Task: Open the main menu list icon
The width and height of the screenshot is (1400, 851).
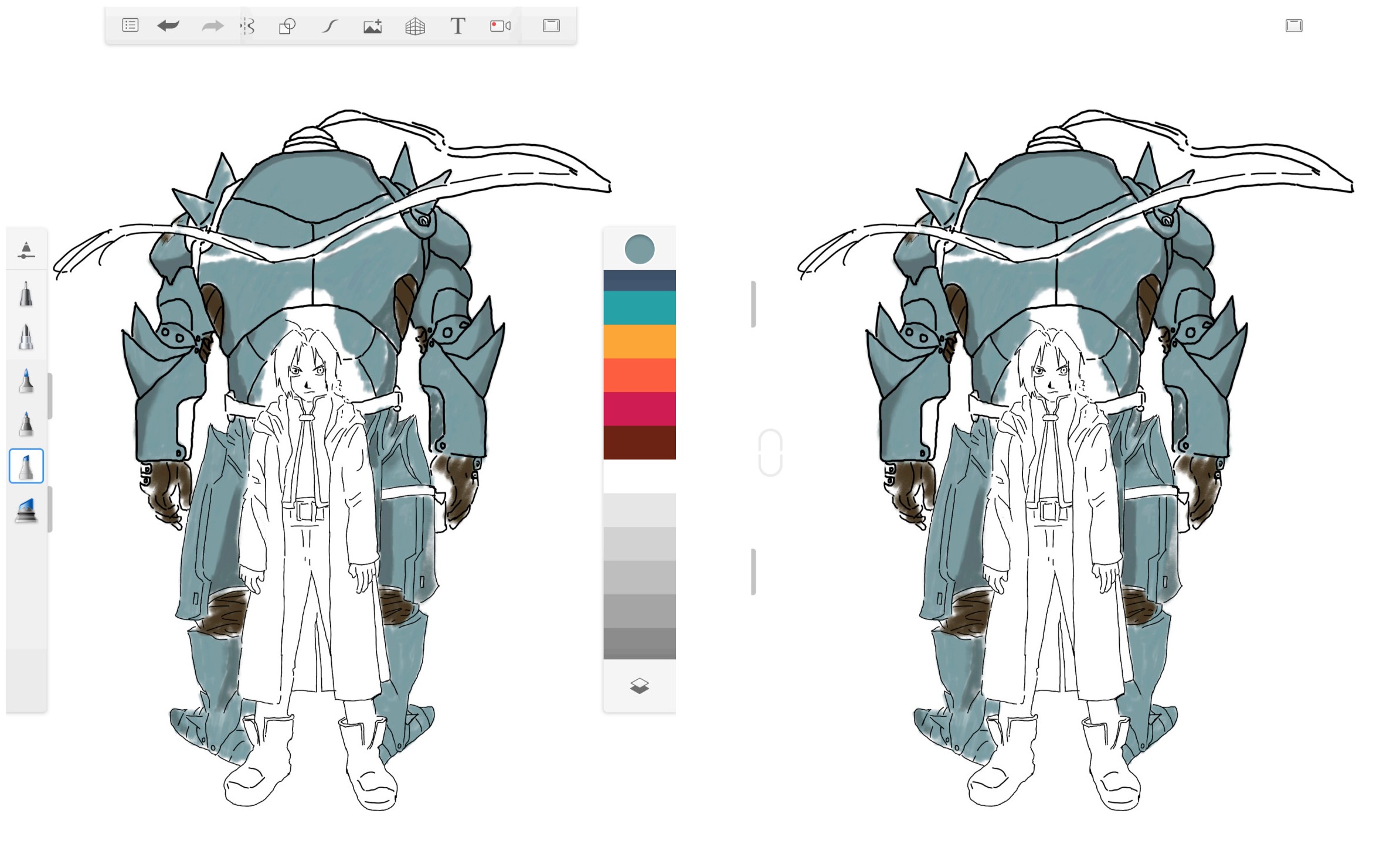Action: point(130,25)
